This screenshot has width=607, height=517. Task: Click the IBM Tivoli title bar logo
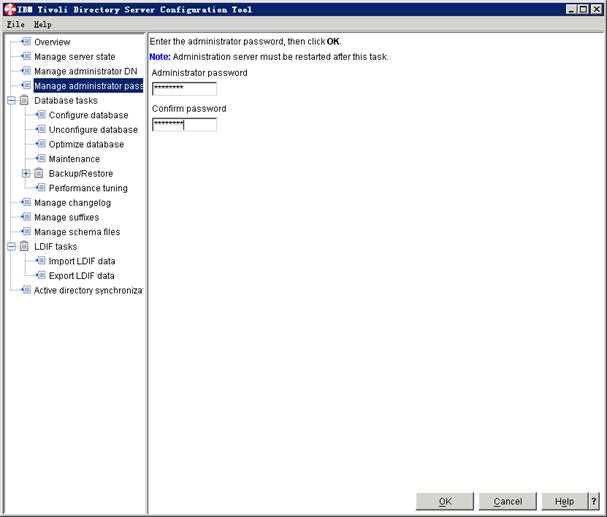[10, 9]
